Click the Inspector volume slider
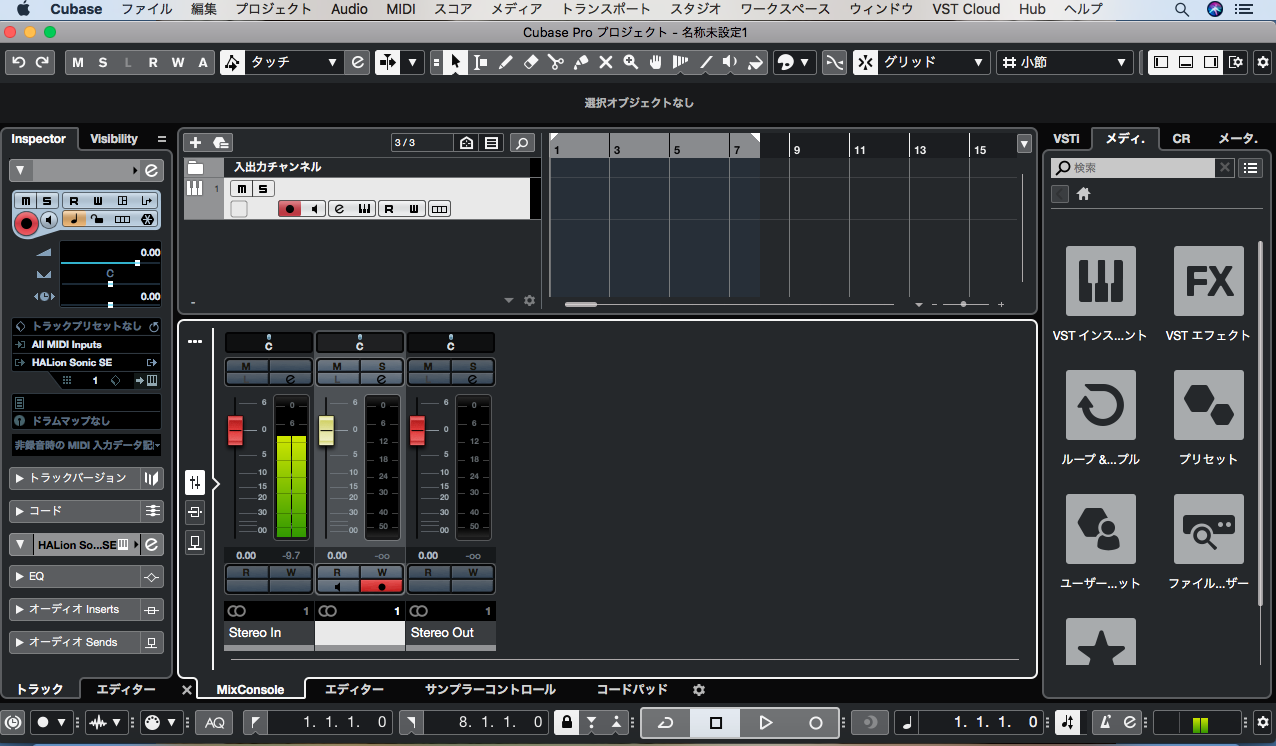 (110, 263)
